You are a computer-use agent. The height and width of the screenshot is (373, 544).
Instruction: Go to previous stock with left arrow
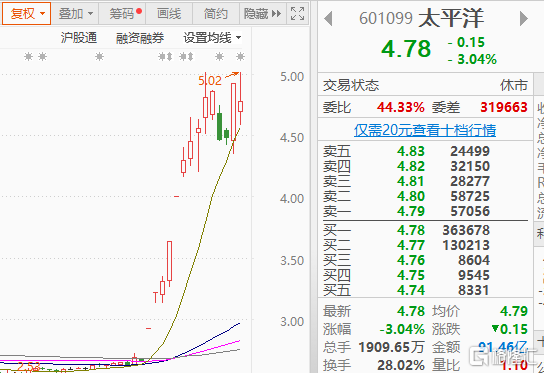328,18
